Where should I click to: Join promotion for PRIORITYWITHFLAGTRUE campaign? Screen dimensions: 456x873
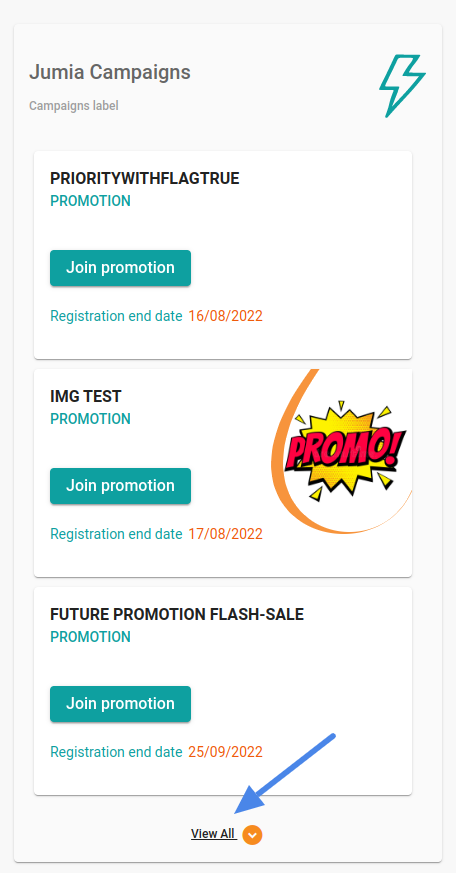tap(120, 268)
